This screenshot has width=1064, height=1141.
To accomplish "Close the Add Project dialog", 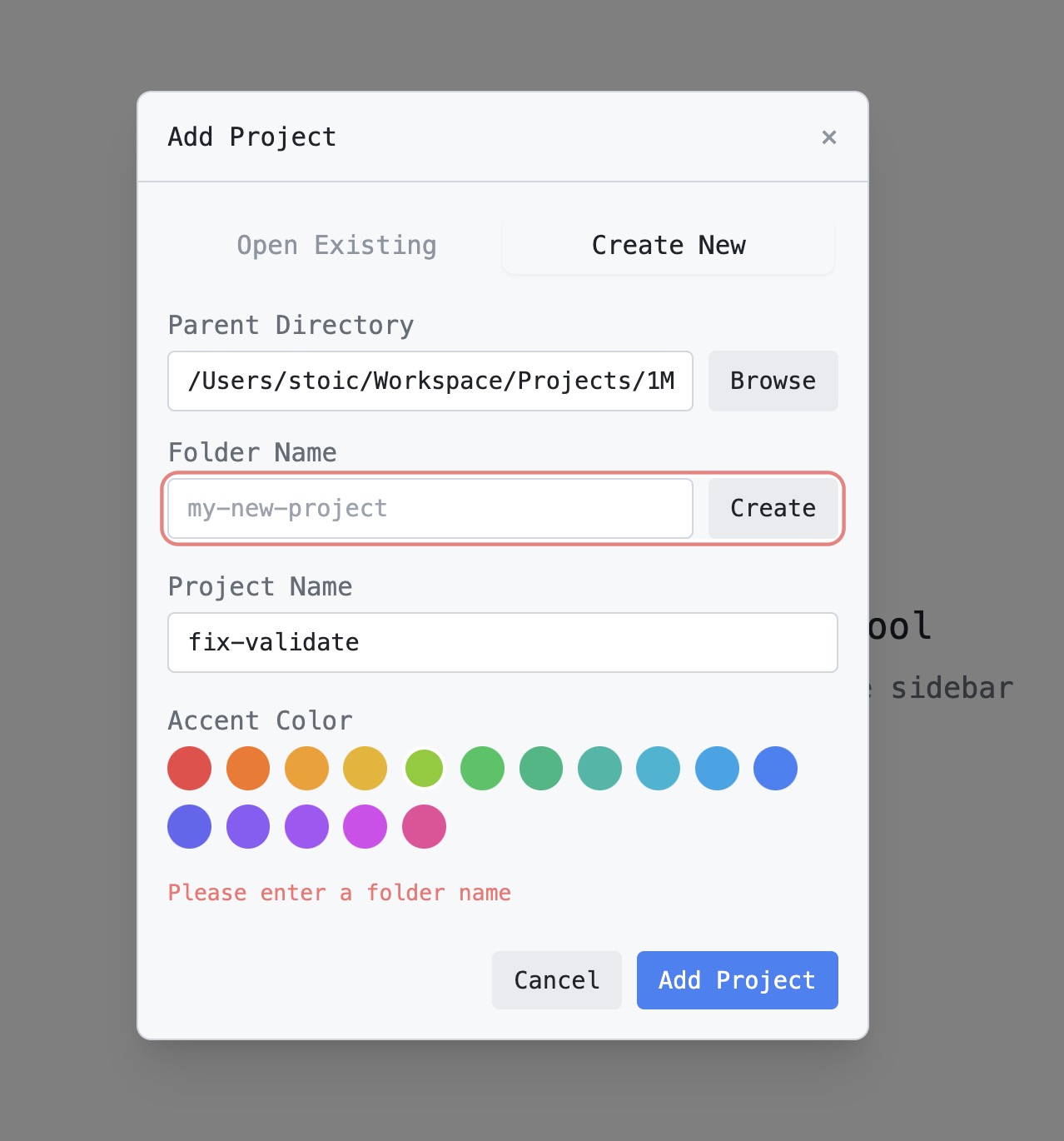I will (x=828, y=137).
